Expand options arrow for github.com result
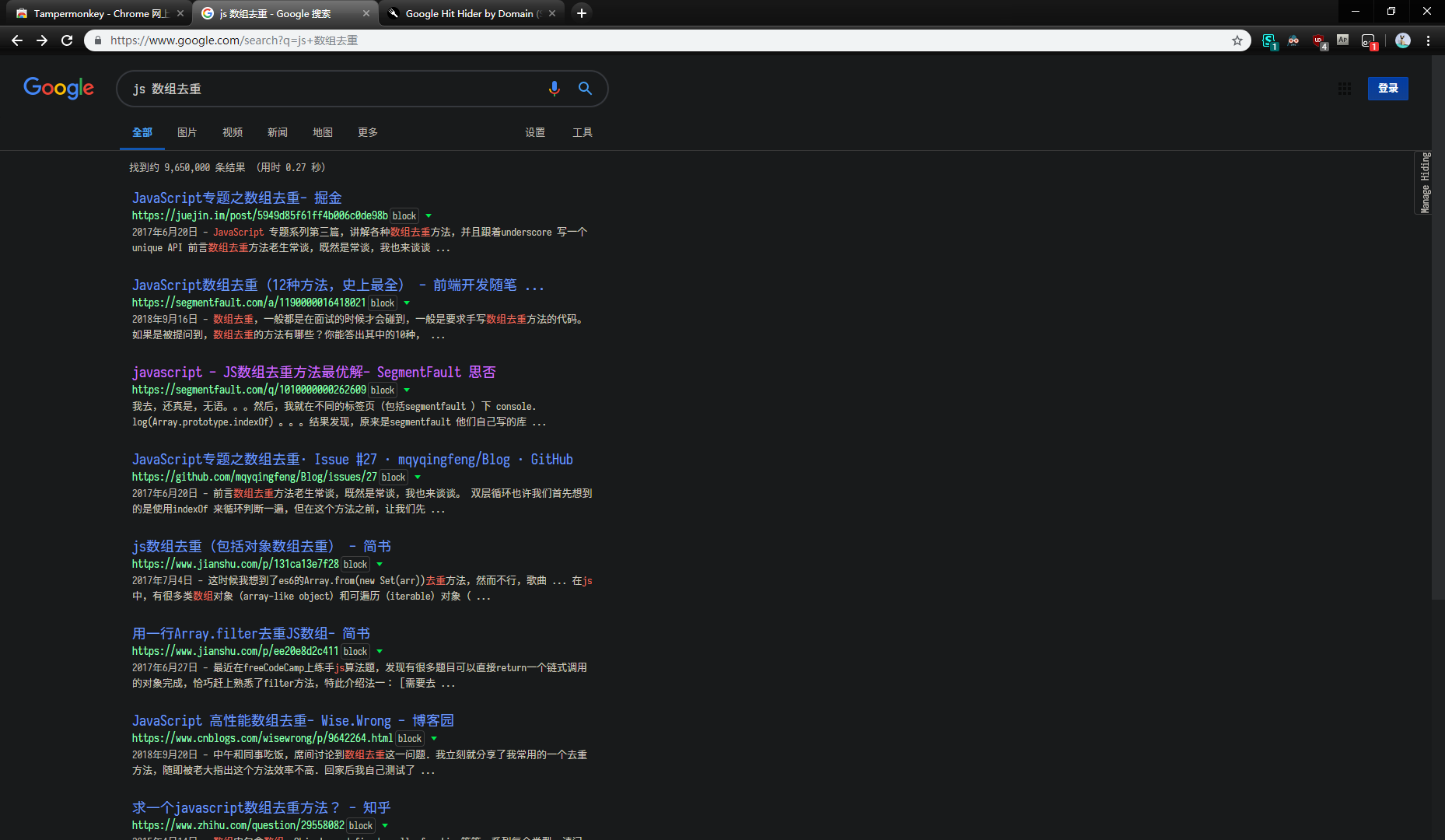The image size is (1445, 840). pyautogui.click(x=418, y=478)
